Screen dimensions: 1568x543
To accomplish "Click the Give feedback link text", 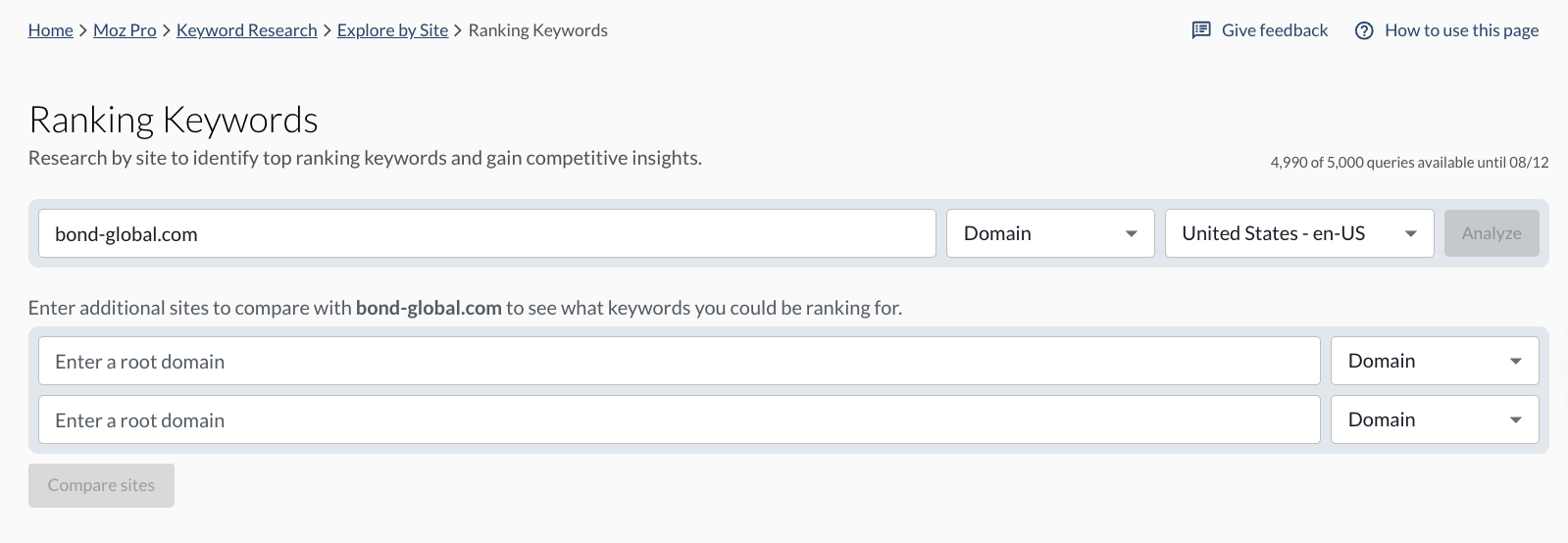I will (x=1275, y=30).
